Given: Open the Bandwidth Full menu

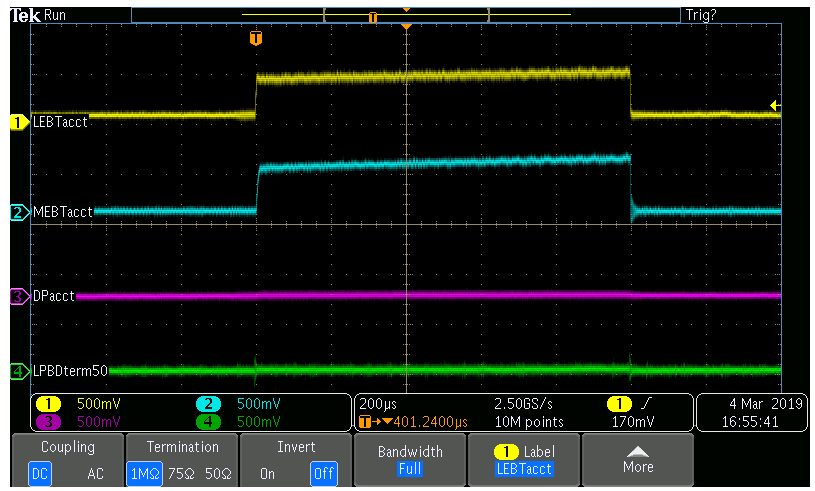Looking at the screenshot, I should [x=410, y=460].
